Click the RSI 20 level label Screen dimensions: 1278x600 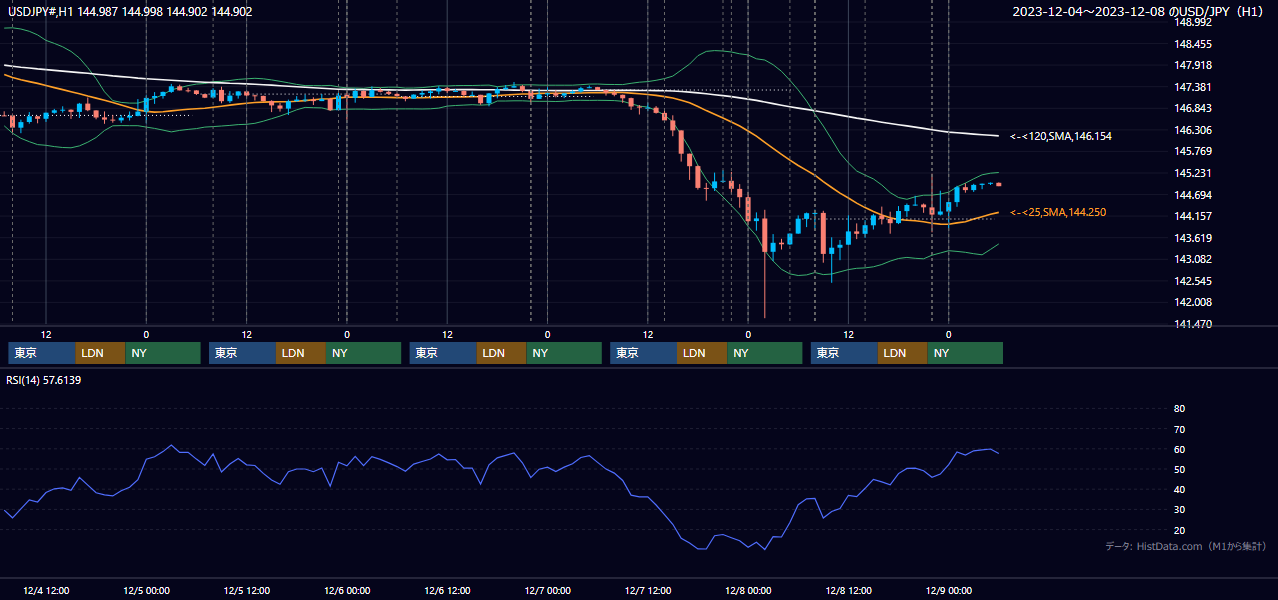tap(1179, 530)
